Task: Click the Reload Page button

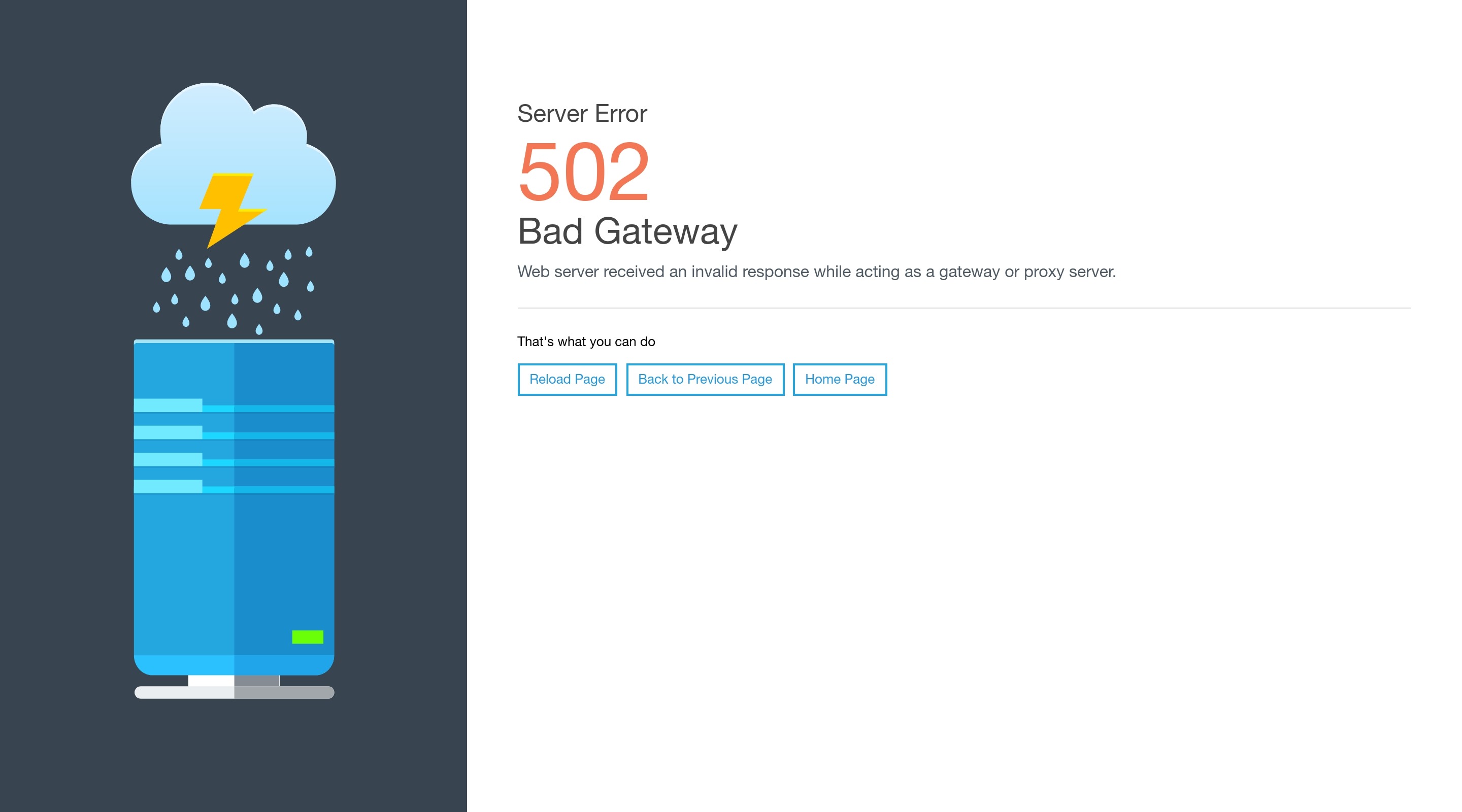Action: (x=567, y=379)
